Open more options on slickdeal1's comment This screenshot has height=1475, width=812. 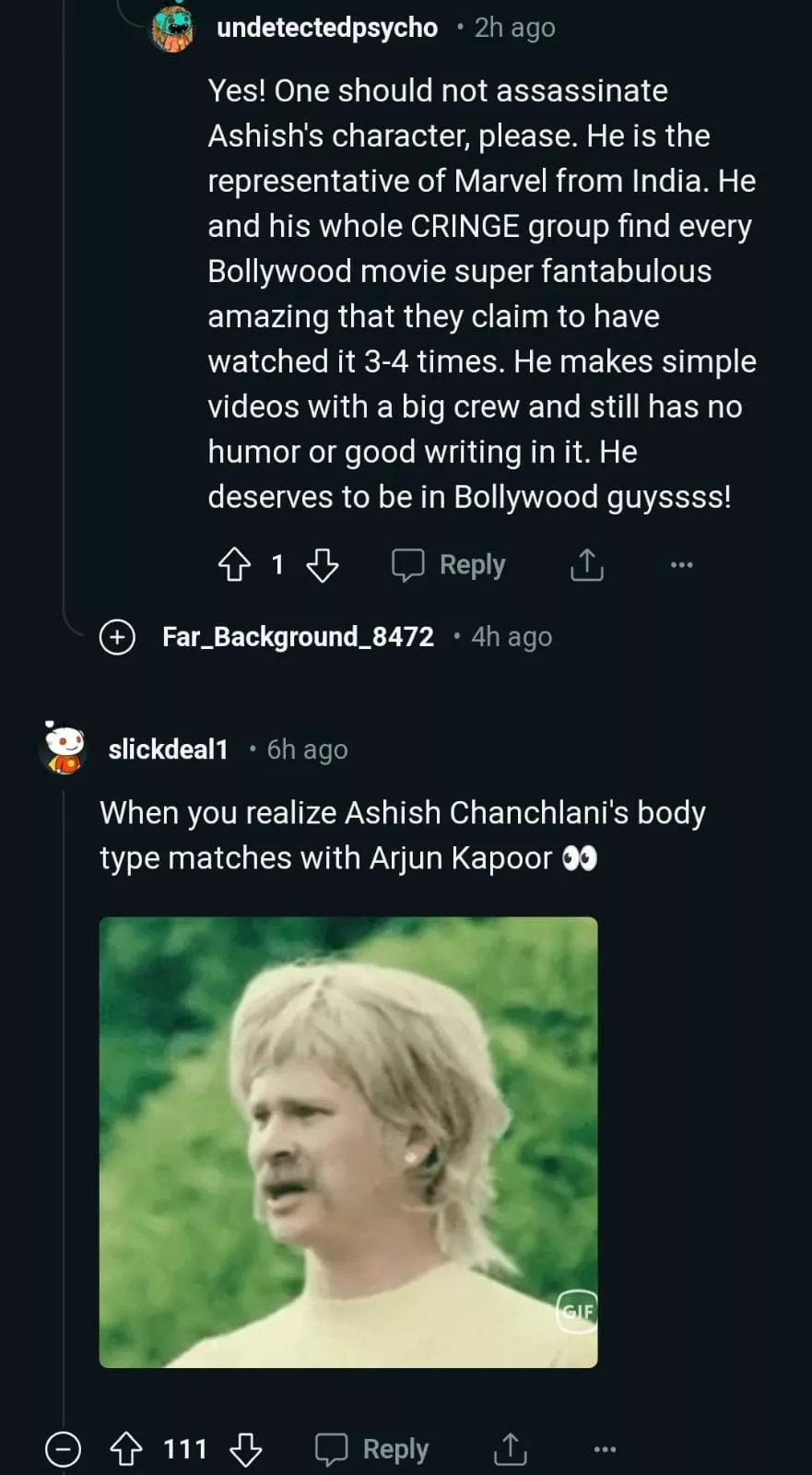(605, 1448)
